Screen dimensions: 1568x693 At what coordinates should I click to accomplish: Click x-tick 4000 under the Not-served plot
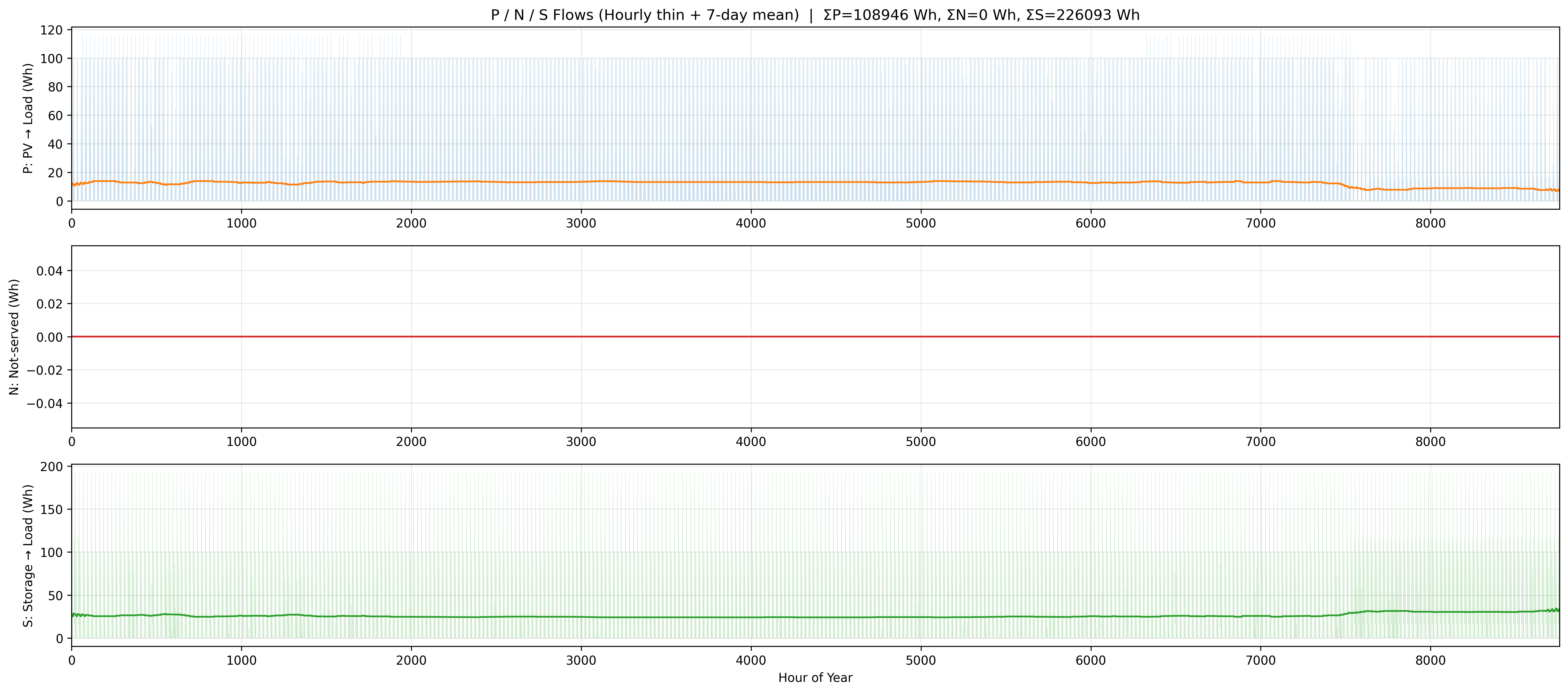(x=751, y=442)
